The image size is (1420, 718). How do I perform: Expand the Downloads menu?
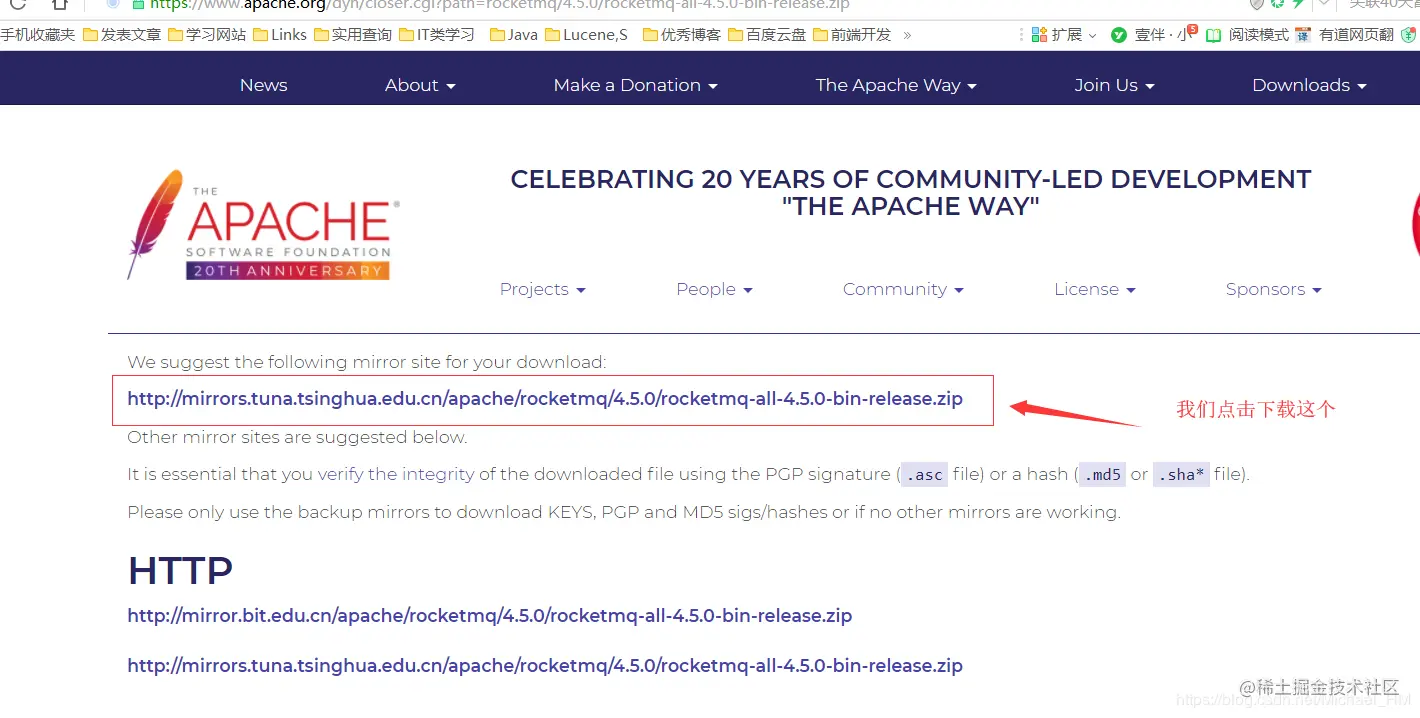click(x=1309, y=85)
